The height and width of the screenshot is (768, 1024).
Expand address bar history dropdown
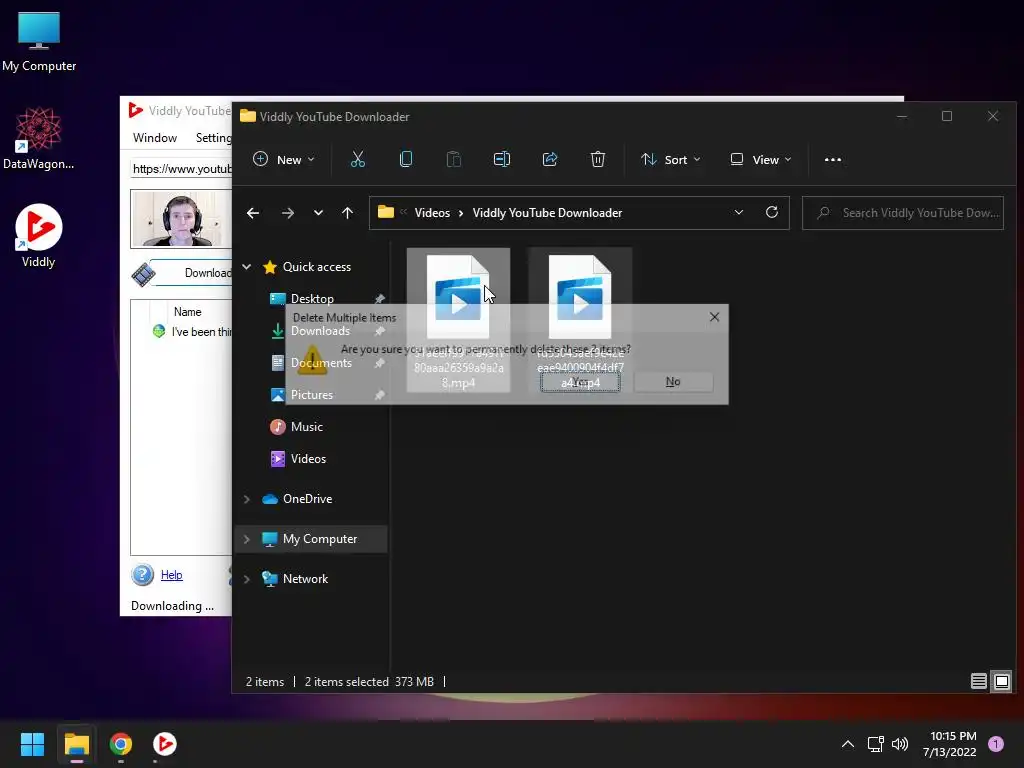[739, 212]
